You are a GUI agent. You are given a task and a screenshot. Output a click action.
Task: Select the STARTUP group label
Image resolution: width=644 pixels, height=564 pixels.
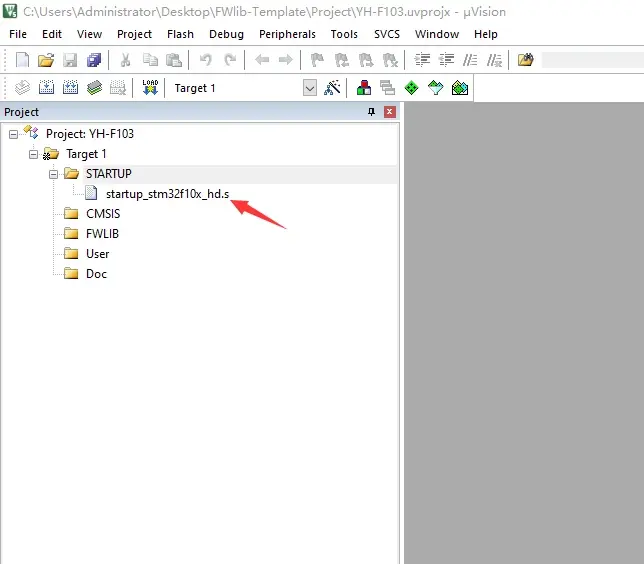pyautogui.click(x=109, y=174)
